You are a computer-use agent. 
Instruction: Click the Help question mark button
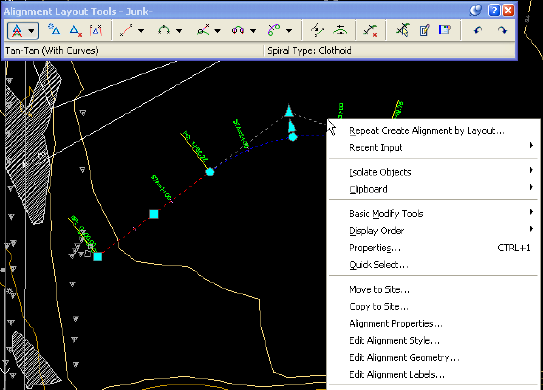click(x=494, y=10)
